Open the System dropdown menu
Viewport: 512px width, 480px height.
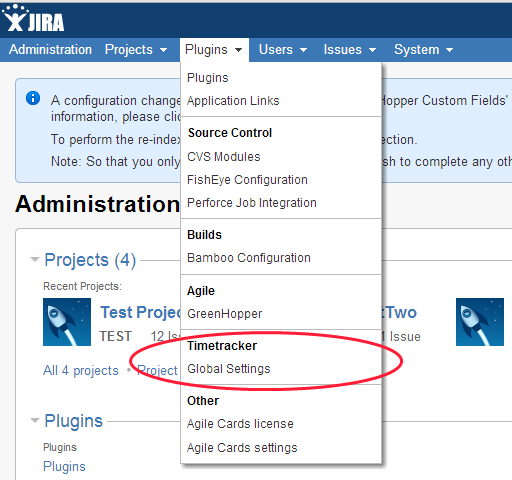click(423, 50)
